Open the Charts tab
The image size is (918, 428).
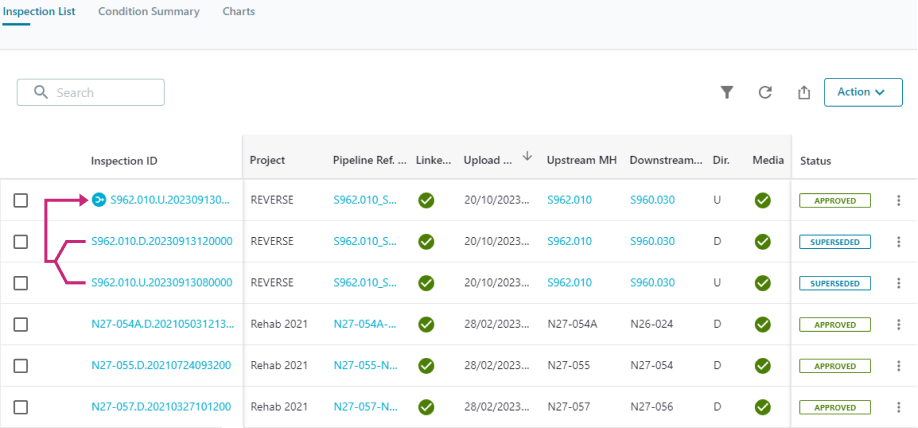click(238, 12)
